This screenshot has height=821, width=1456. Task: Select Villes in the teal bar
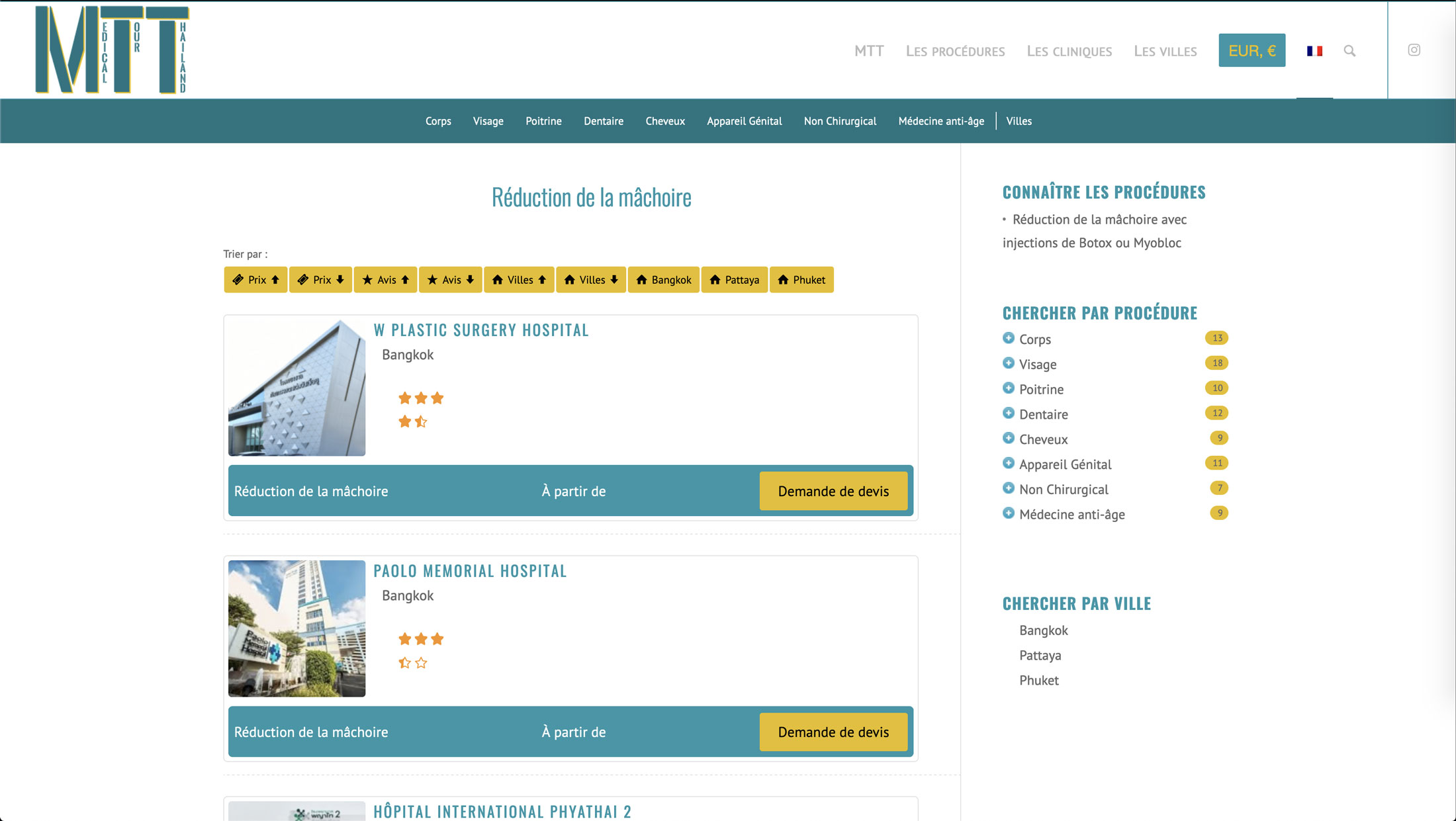click(1019, 121)
